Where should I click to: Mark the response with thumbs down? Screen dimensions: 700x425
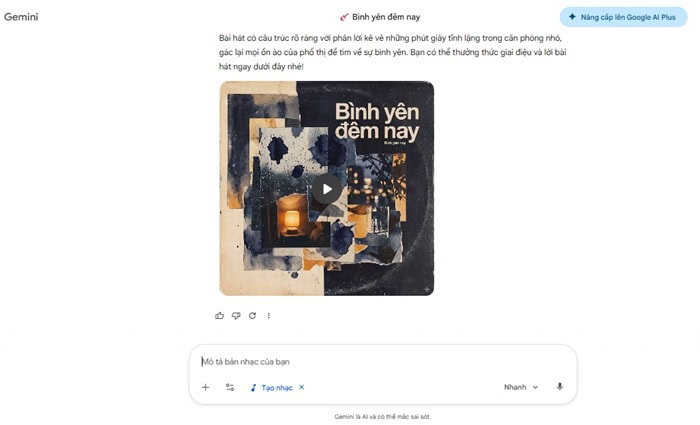tap(236, 316)
